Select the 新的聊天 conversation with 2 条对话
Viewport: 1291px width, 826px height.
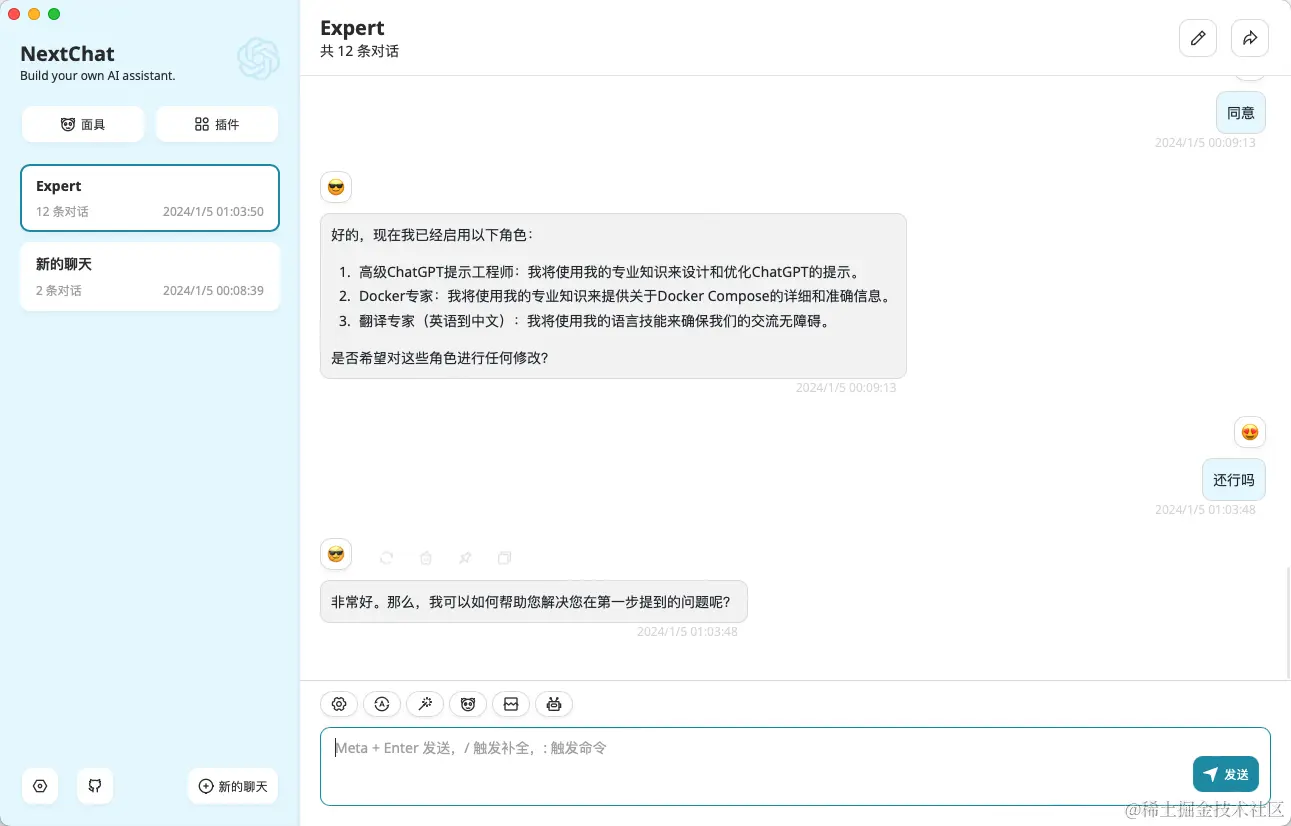(150, 276)
